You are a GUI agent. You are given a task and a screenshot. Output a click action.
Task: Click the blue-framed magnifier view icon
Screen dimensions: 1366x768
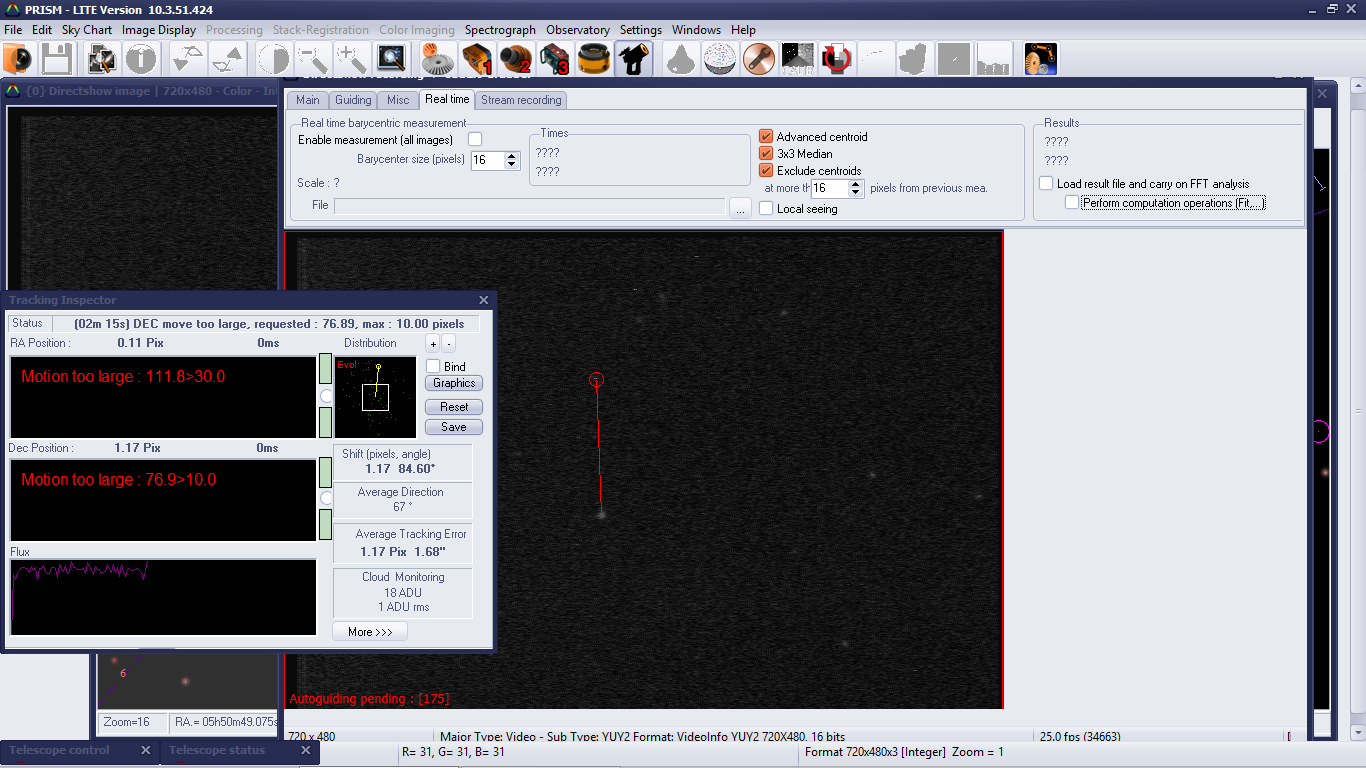(391, 59)
